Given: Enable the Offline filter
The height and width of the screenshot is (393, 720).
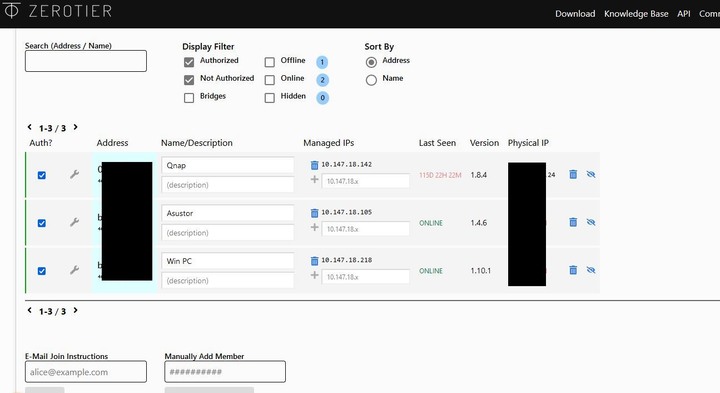Looking at the screenshot, I should pyautogui.click(x=270, y=62).
